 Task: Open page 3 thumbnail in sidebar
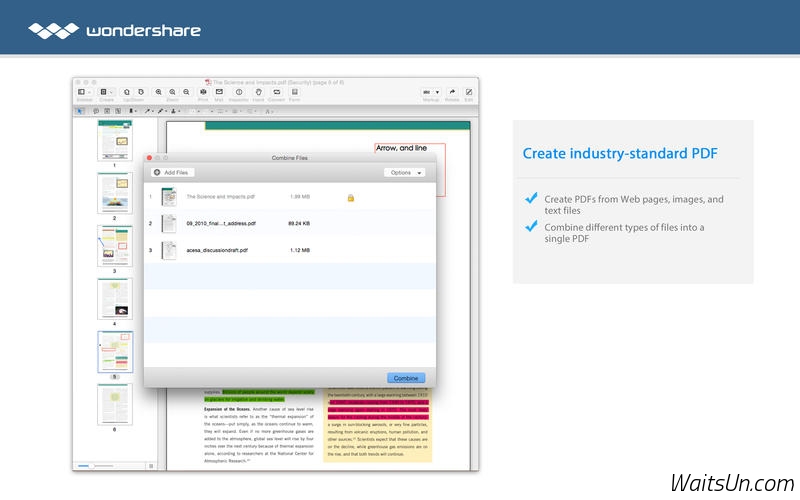click(115, 246)
